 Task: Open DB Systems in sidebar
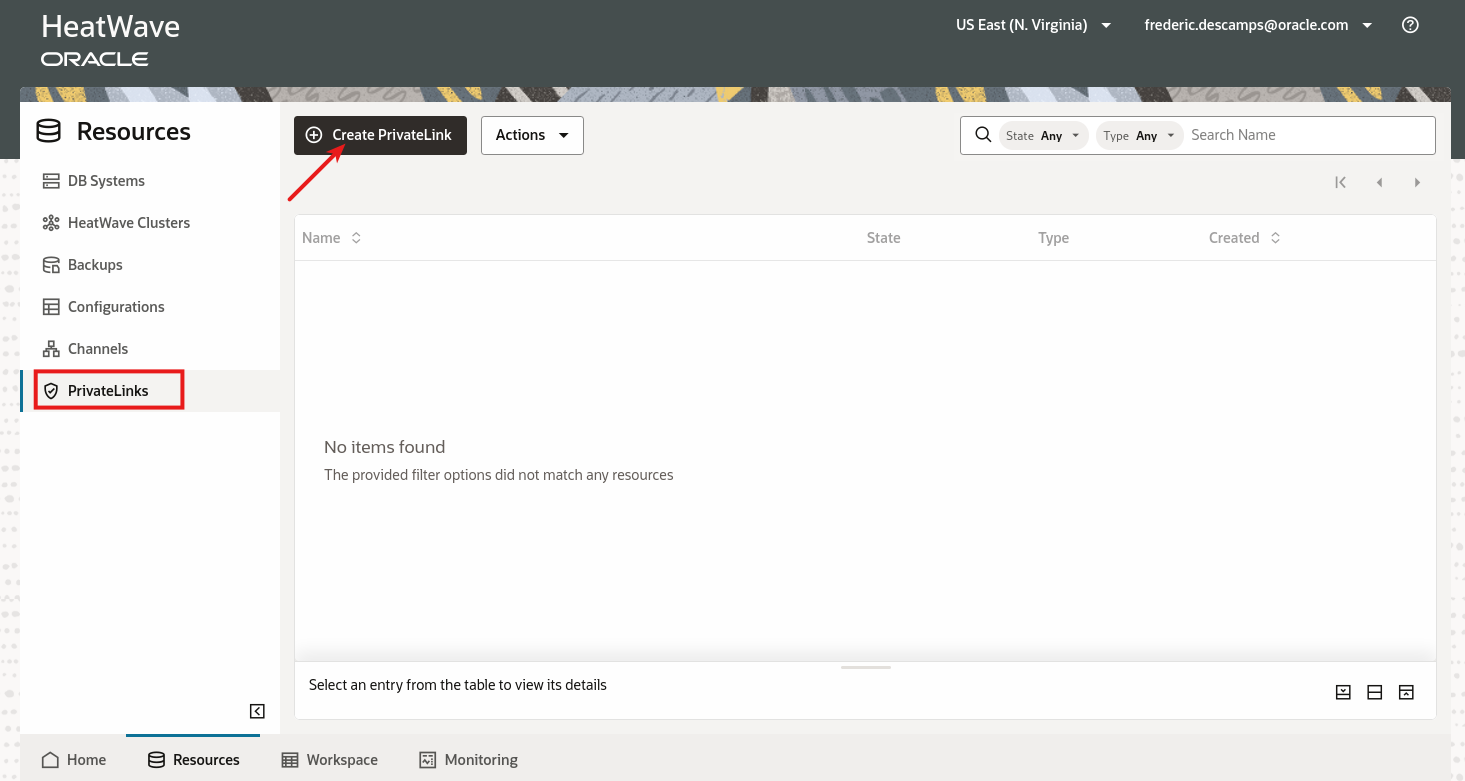[150, 181]
